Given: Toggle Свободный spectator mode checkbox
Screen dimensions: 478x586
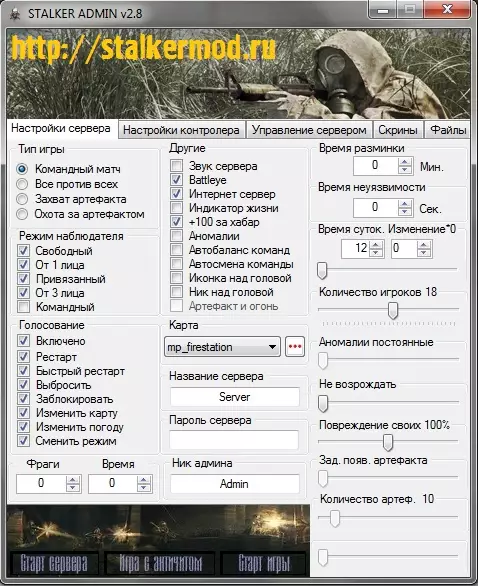Looking at the screenshot, I should [24, 250].
